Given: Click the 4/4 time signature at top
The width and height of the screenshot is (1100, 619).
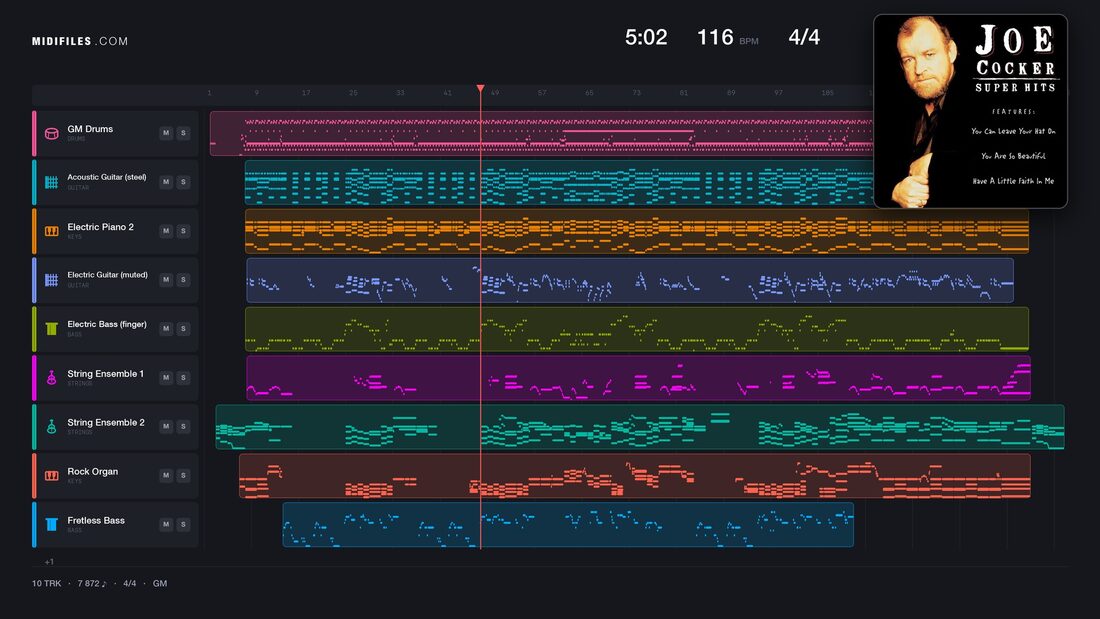Looking at the screenshot, I should click(x=804, y=37).
